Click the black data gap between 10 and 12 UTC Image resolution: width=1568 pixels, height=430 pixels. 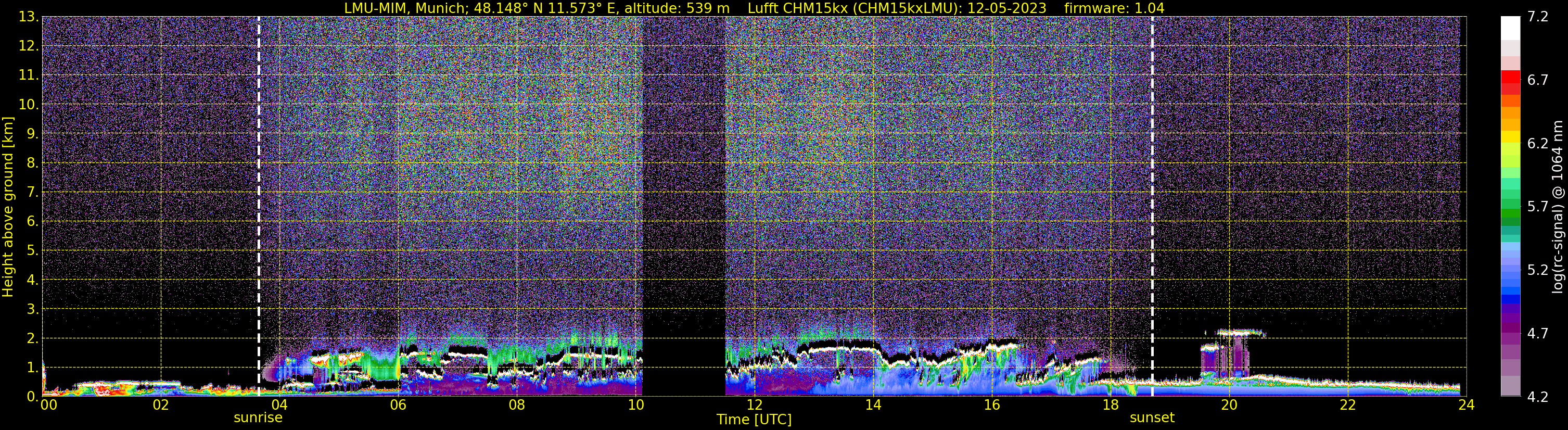coord(684,207)
